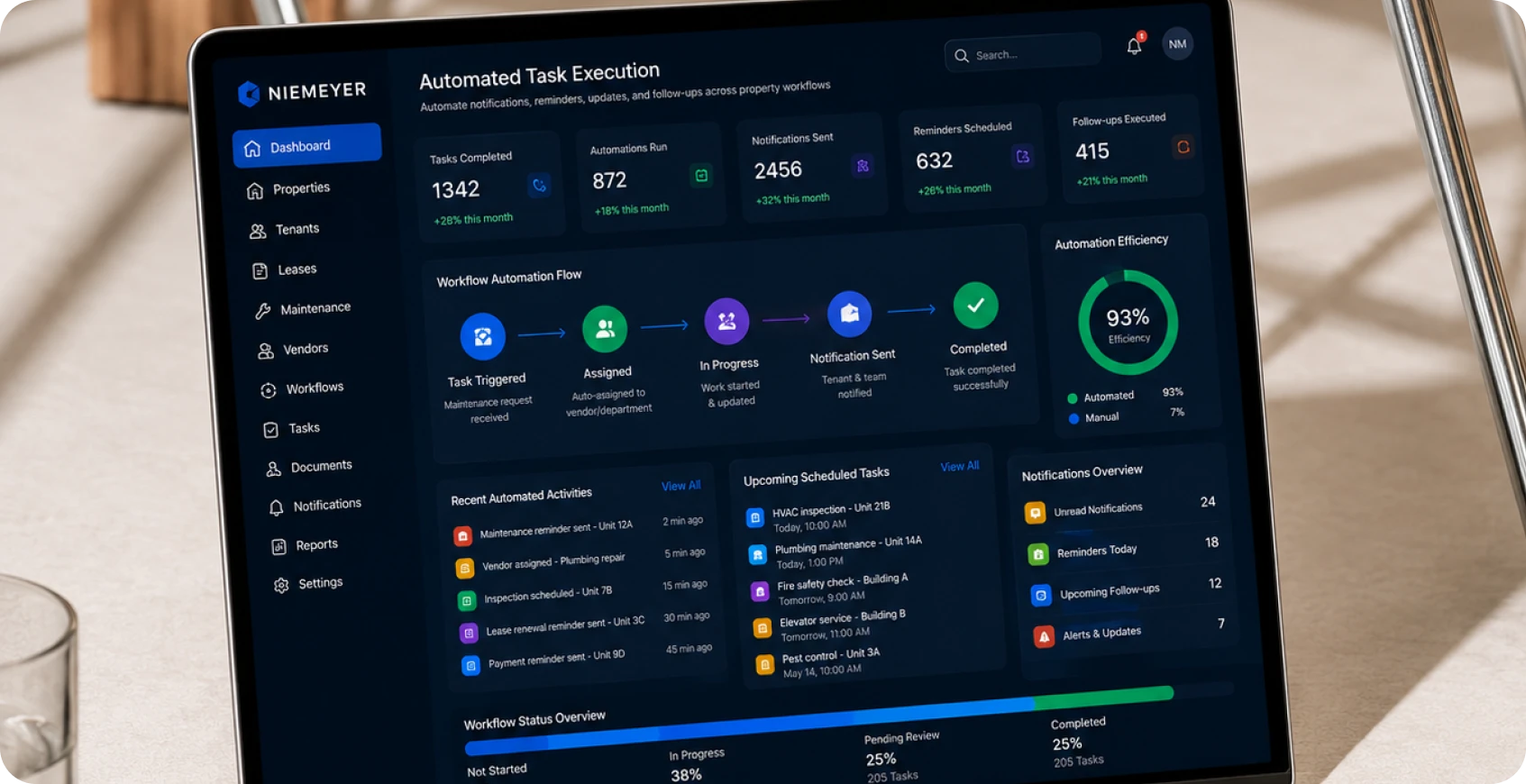Click the Tasks checkbox icon in sidebar

(x=270, y=430)
